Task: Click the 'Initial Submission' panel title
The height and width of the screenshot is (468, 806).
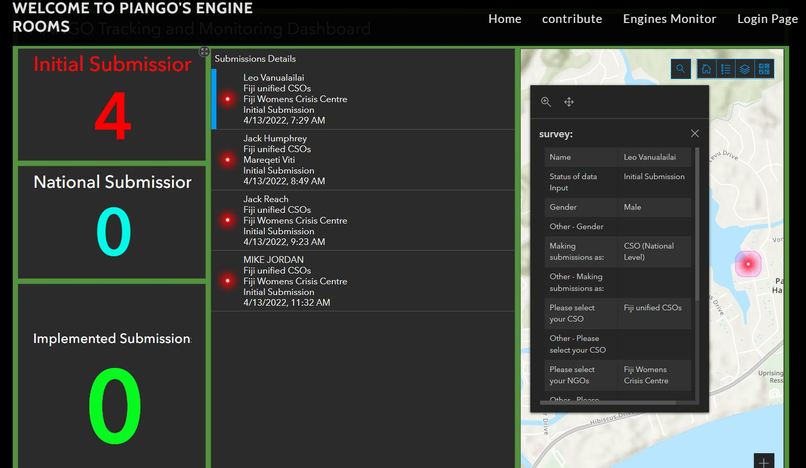Action: pyautogui.click(x=113, y=64)
